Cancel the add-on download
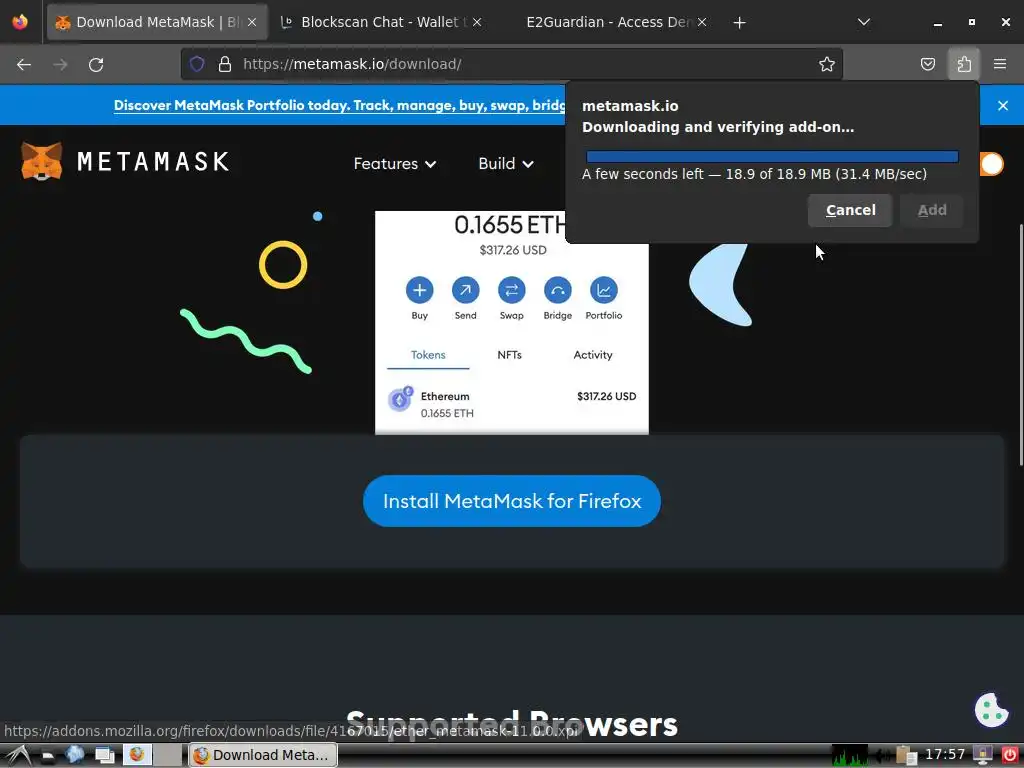Screen dimensions: 1024x768 click(x=850, y=210)
